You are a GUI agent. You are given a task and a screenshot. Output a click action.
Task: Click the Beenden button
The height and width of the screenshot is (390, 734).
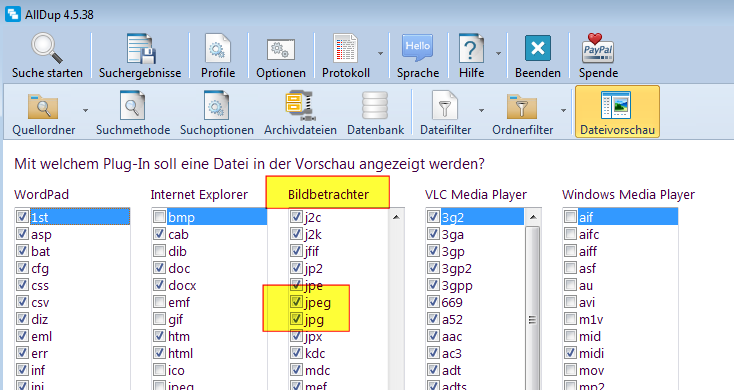pos(537,56)
